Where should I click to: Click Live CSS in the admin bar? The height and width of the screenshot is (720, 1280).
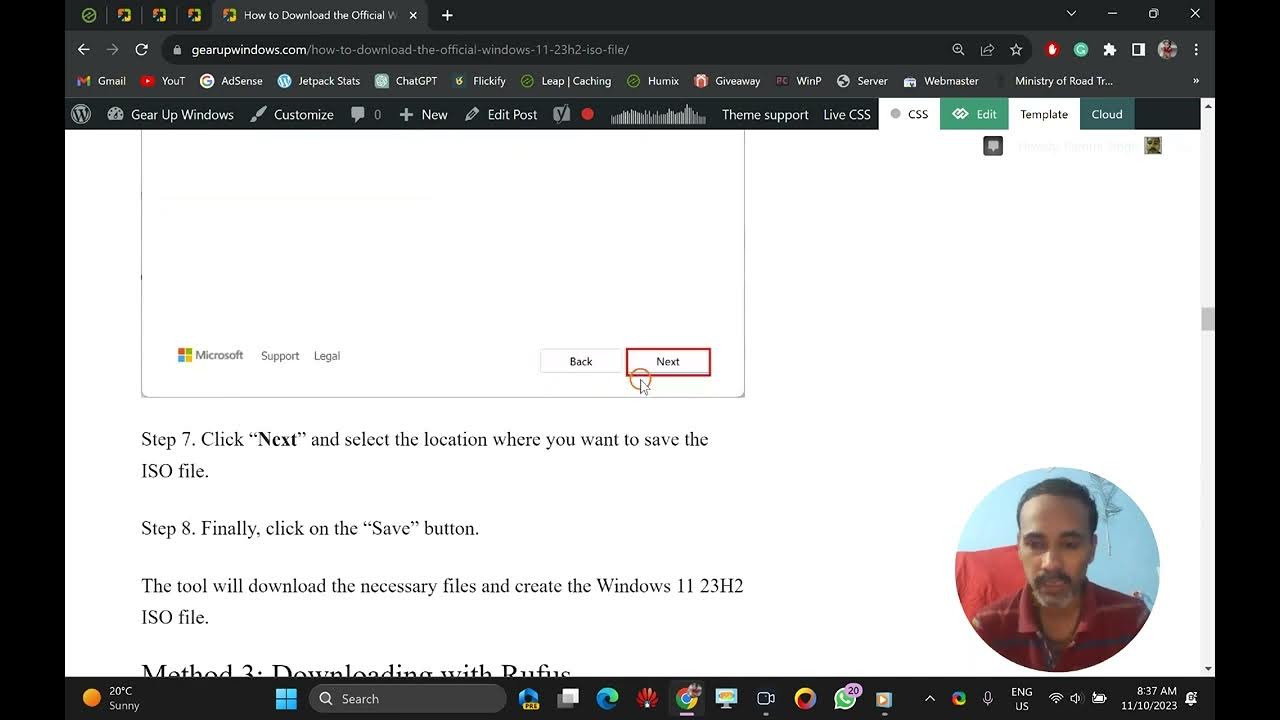(x=847, y=114)
